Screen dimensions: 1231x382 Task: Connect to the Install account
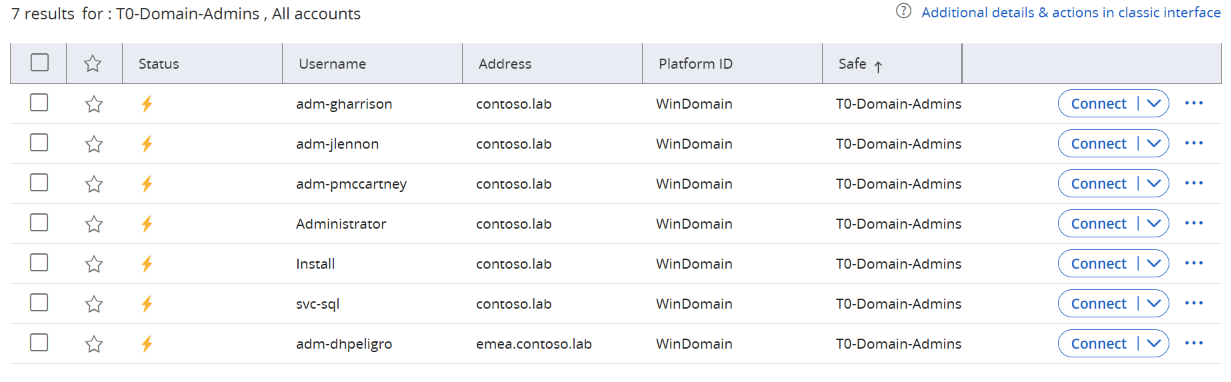[1098, 264]
